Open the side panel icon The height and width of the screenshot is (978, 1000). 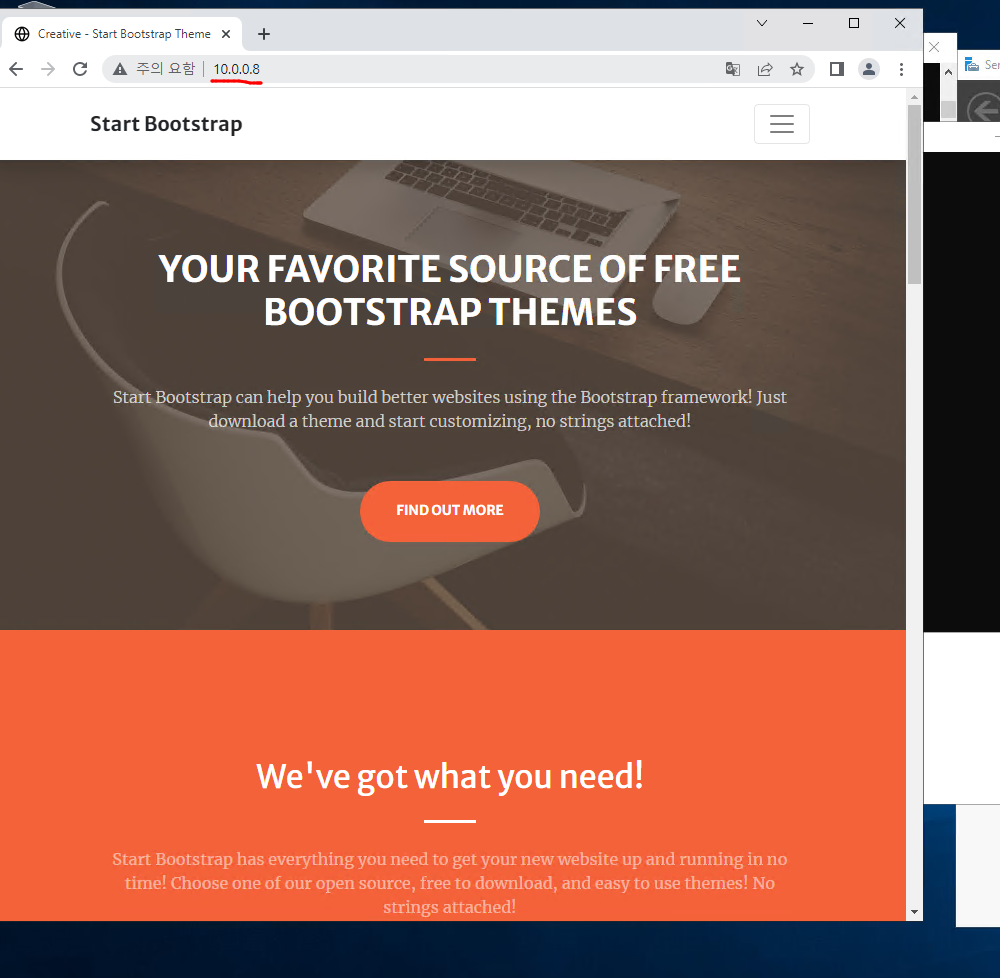point(837,69)
